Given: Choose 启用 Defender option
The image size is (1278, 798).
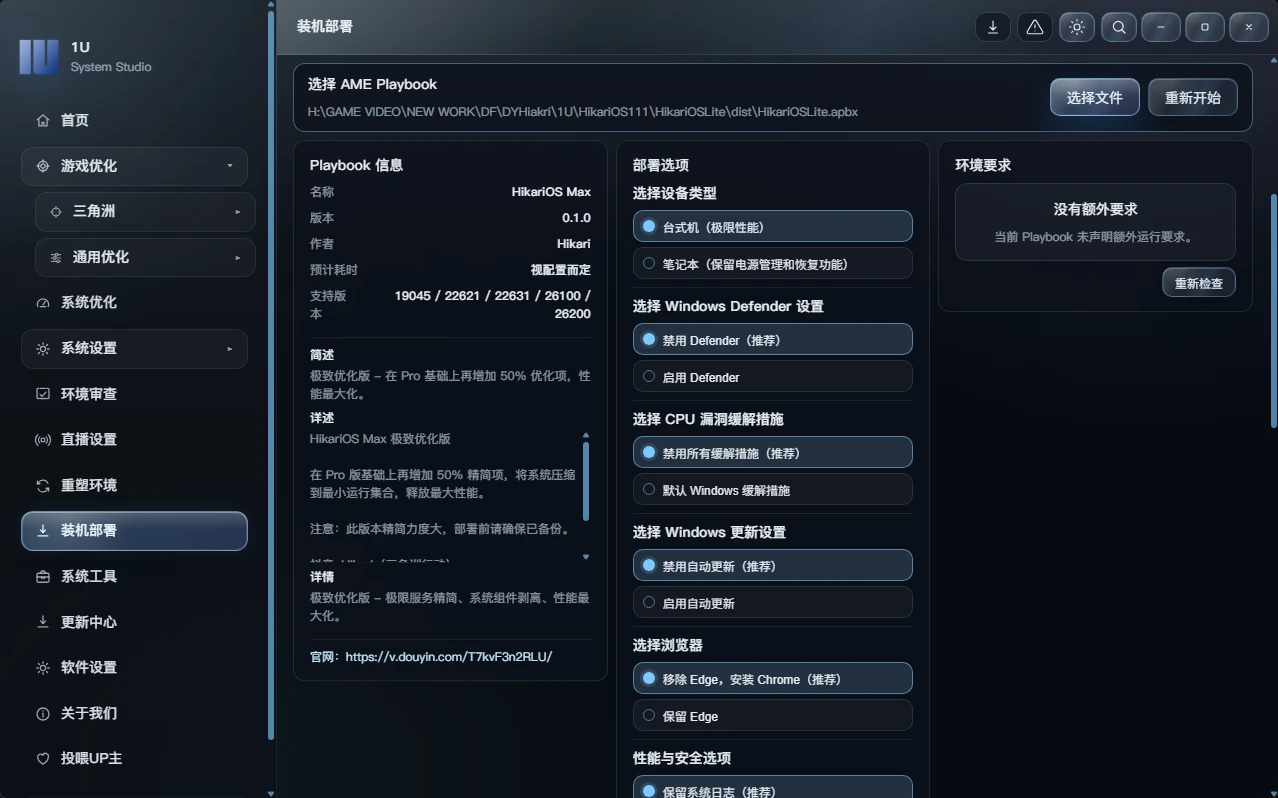Looking at the screenshot, I should coord(773,377).
